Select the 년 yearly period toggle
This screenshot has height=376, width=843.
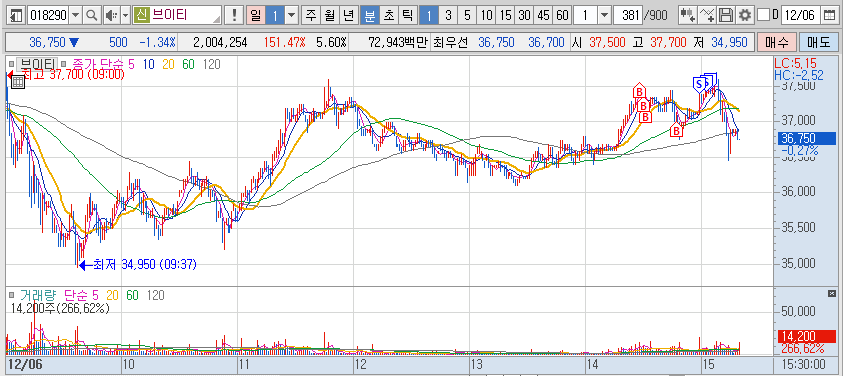pyautogui.click(x=348, y=15)
